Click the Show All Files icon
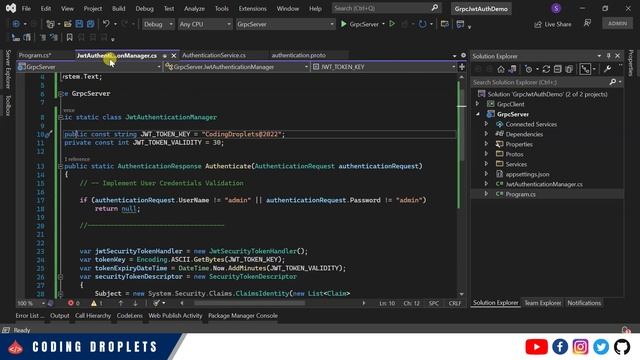 (x=569, y=69)
